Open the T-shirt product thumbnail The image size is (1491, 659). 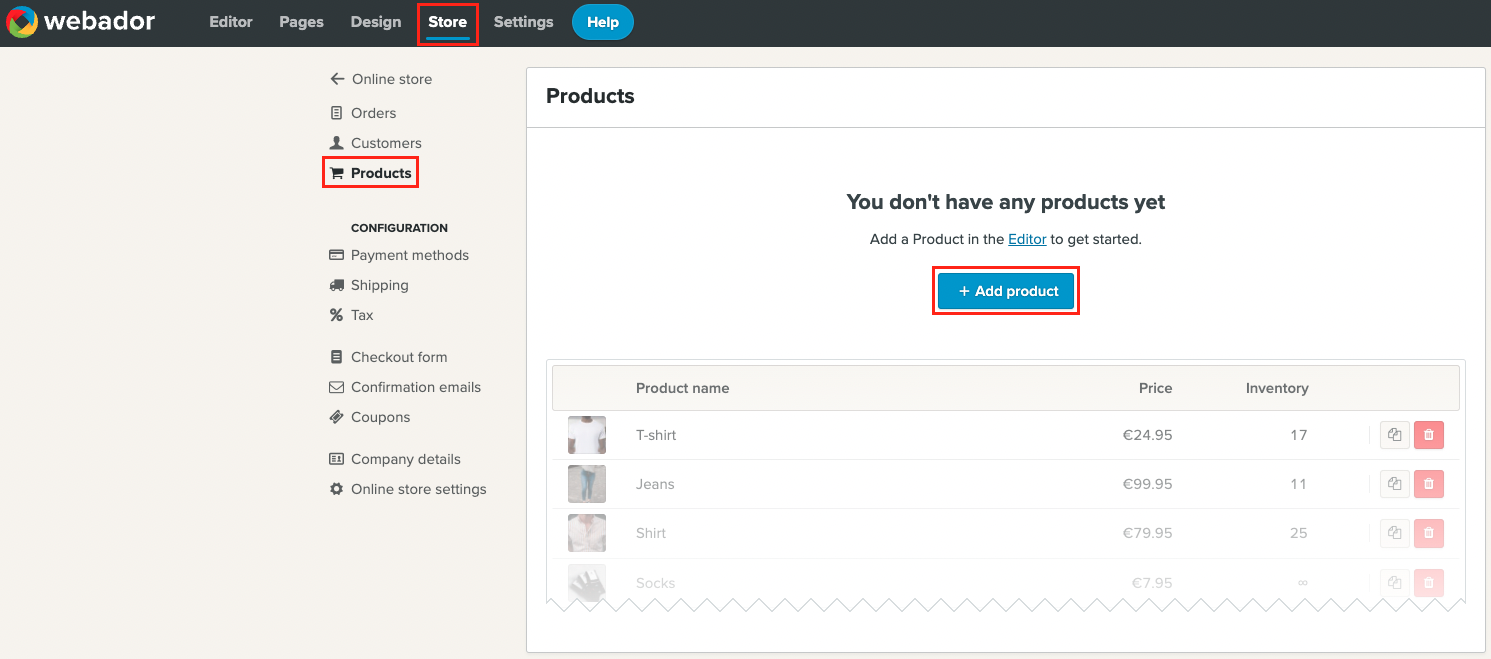[587, 435]
